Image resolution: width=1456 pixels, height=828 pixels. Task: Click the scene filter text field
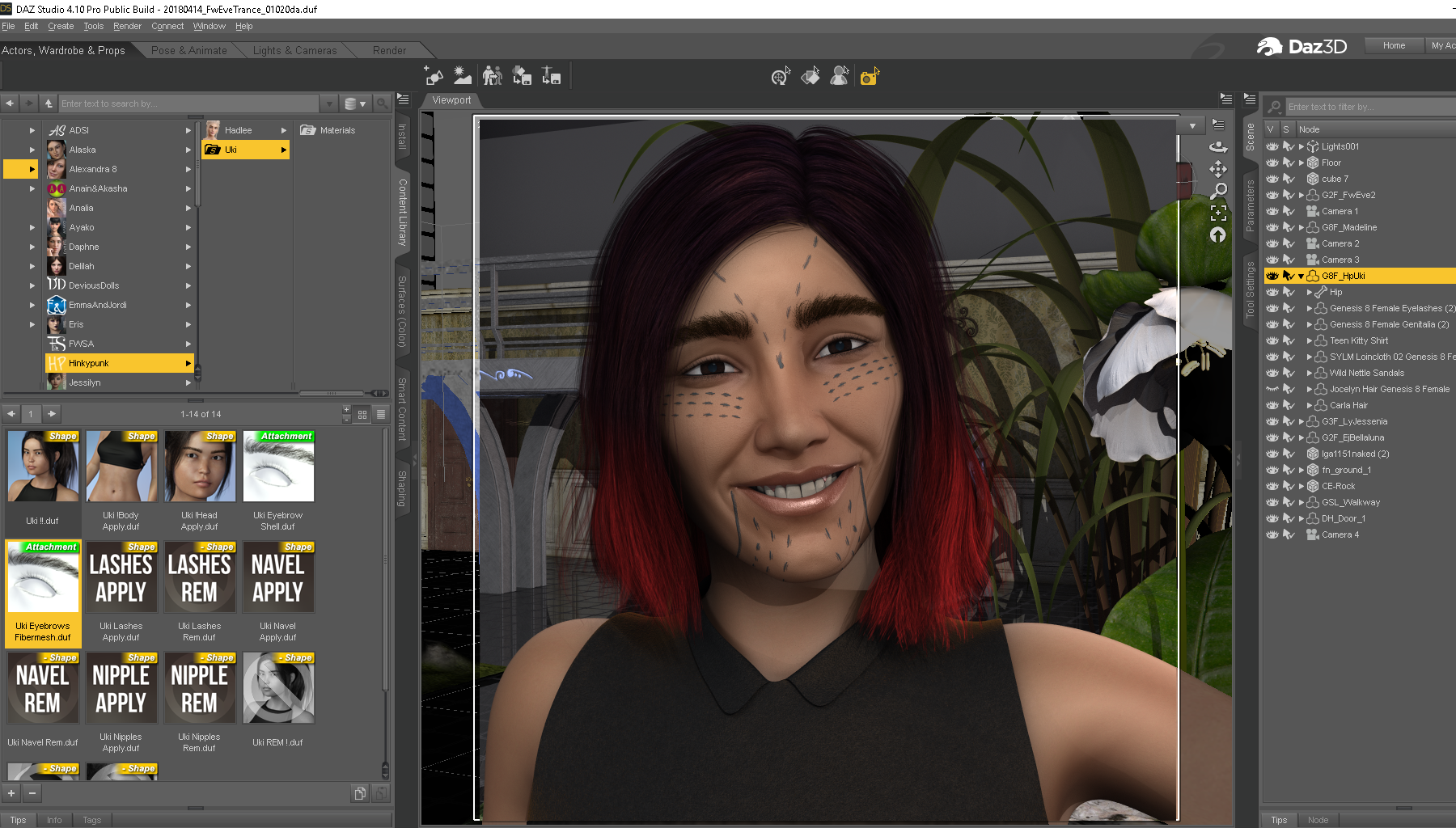tap(1370, 107)
